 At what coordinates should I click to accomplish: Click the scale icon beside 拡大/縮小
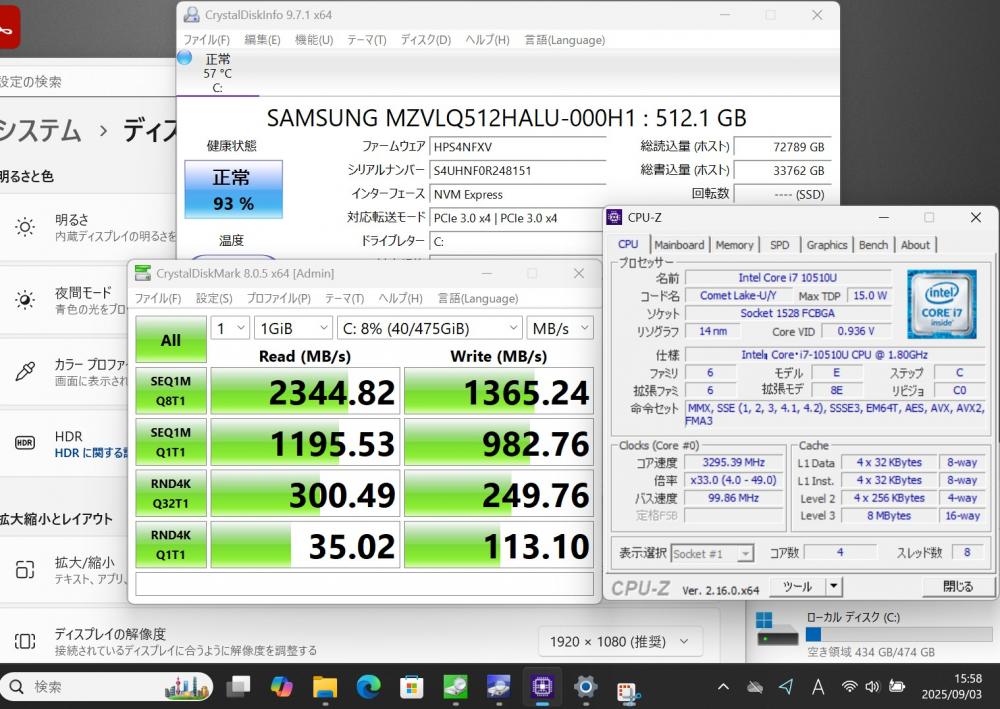click(25, 569)
